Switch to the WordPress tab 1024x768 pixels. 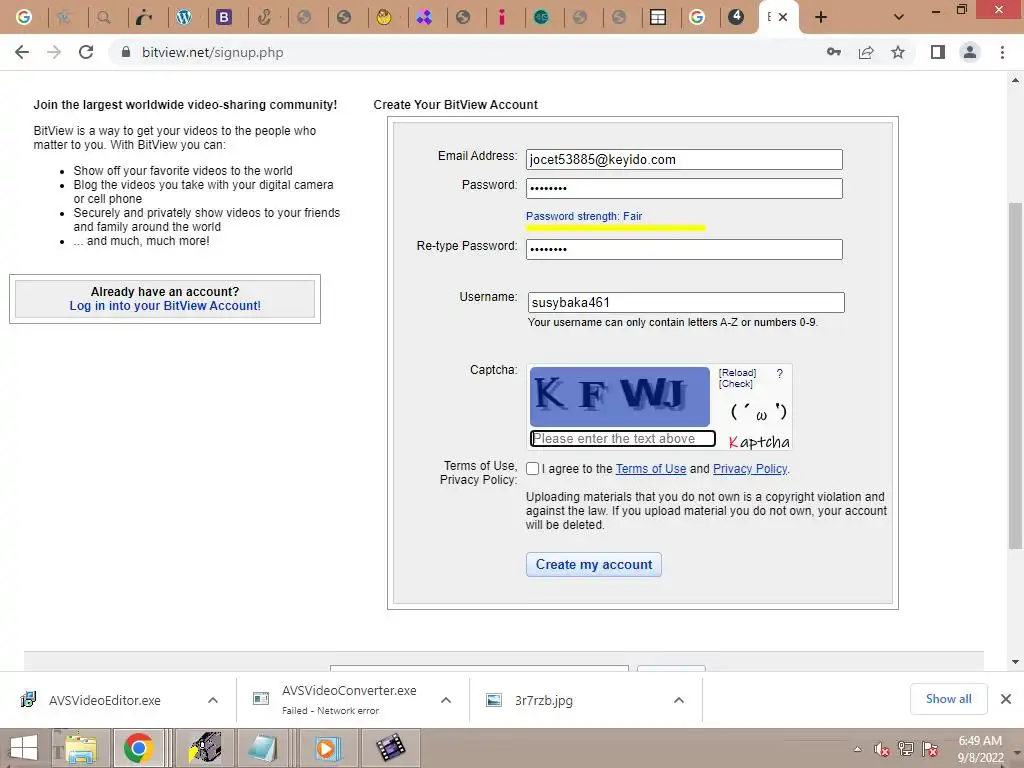tap(184, 18)
